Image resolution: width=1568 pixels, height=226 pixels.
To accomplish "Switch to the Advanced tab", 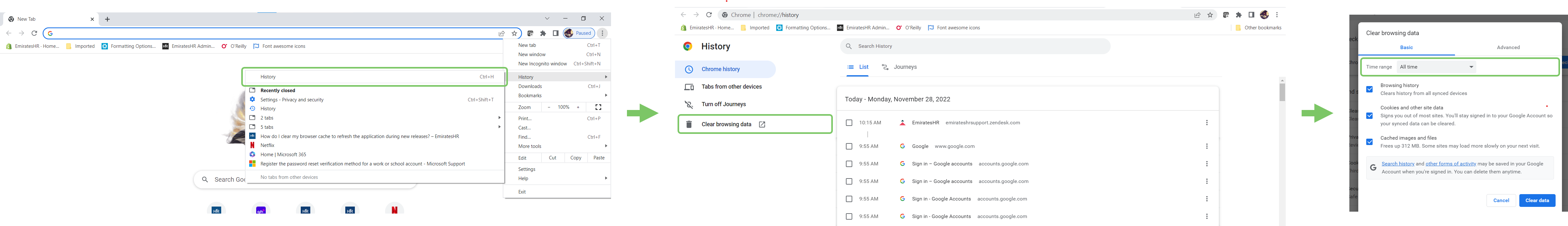I will 1508,47.
